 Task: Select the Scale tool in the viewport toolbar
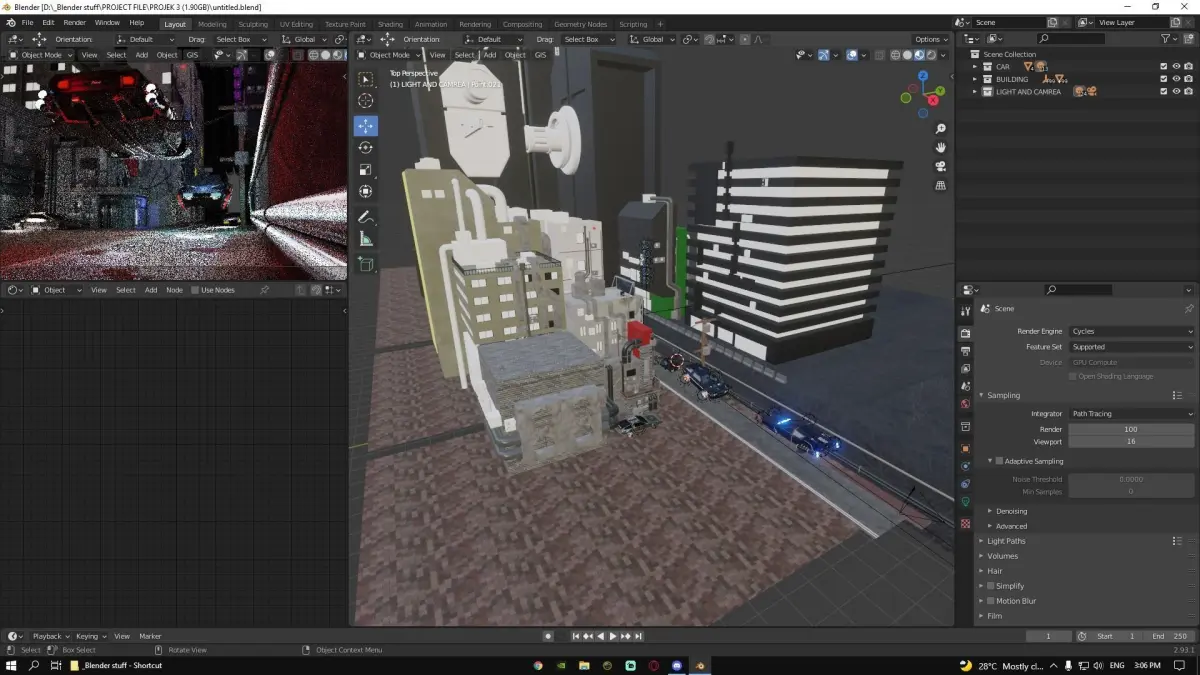tap(365, 169)
